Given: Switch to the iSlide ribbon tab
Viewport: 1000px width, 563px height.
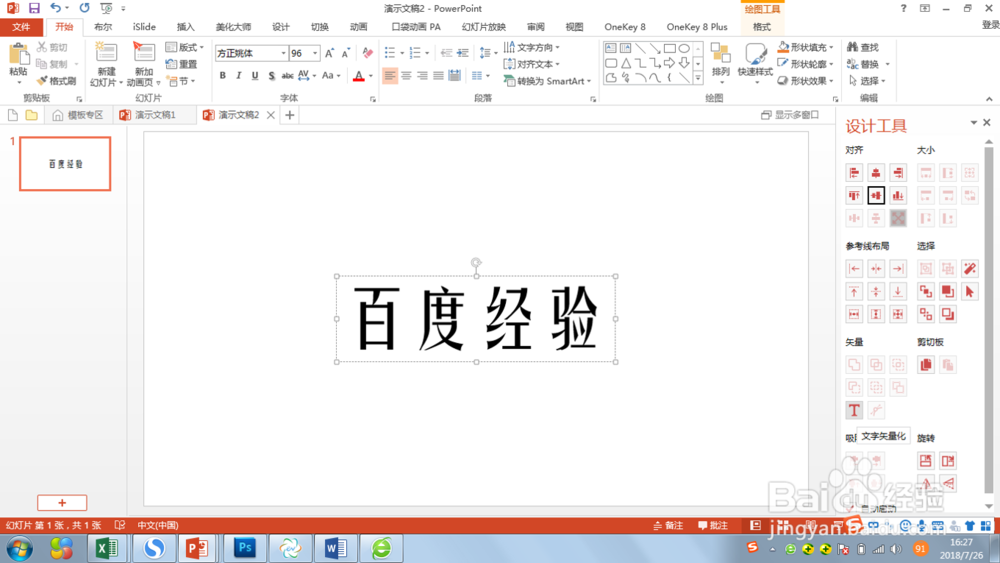Looking at the screenshot, I should (x=144, y=27).
